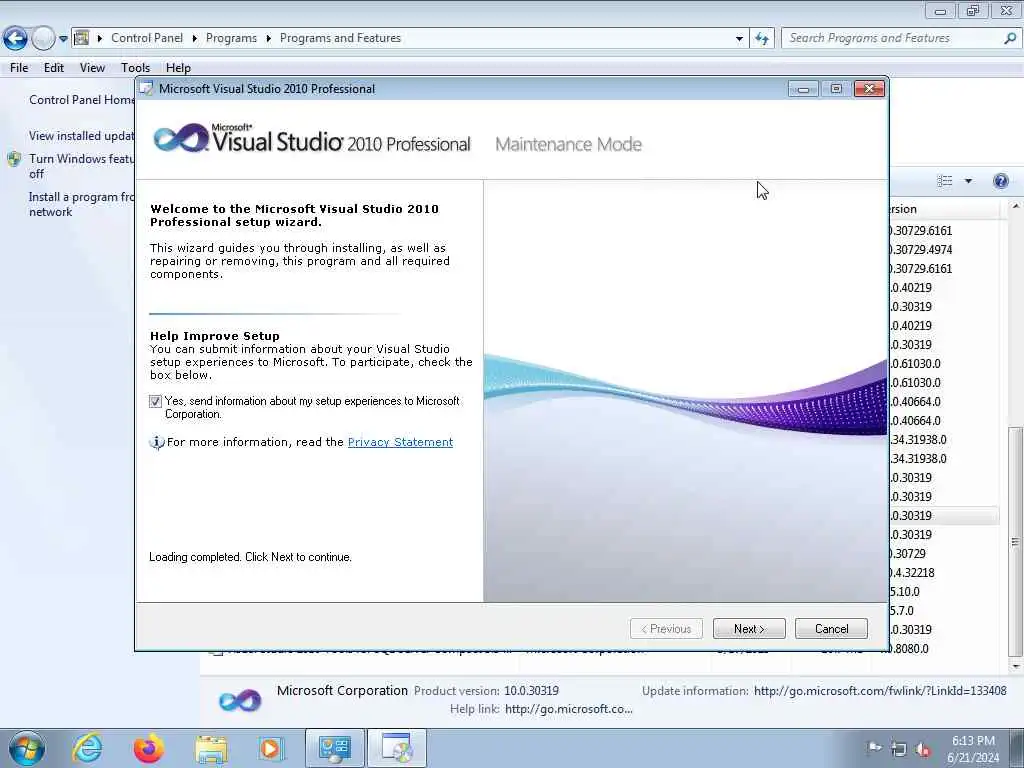Image resolution: width=1024 pixels, height=768 pixels.
Task: Click the Cancel button in setup wizard
Action: 831,629
